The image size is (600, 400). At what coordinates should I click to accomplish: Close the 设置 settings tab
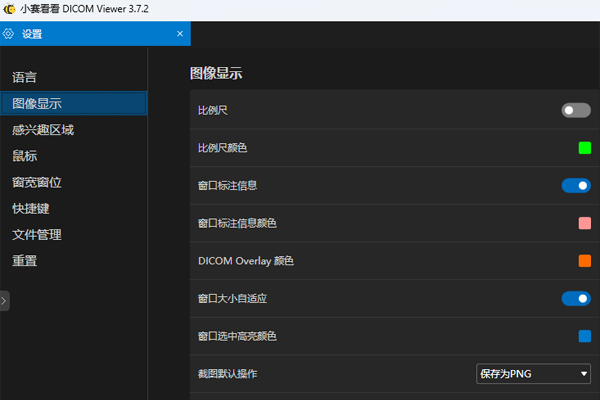click(x=180, y=34)
